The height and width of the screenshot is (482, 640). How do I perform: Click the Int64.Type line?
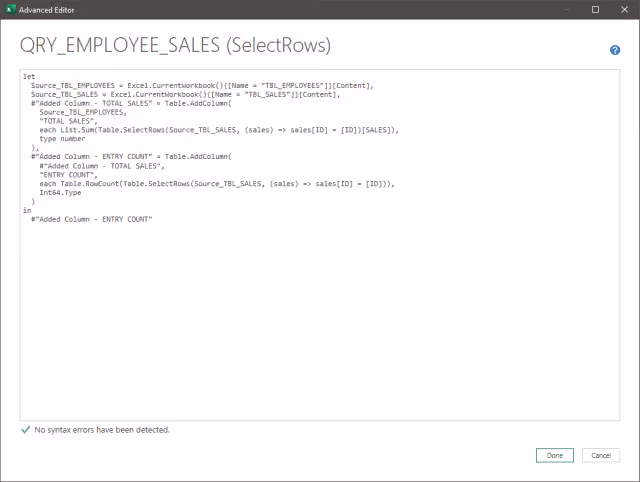click(x=60, y=193)
